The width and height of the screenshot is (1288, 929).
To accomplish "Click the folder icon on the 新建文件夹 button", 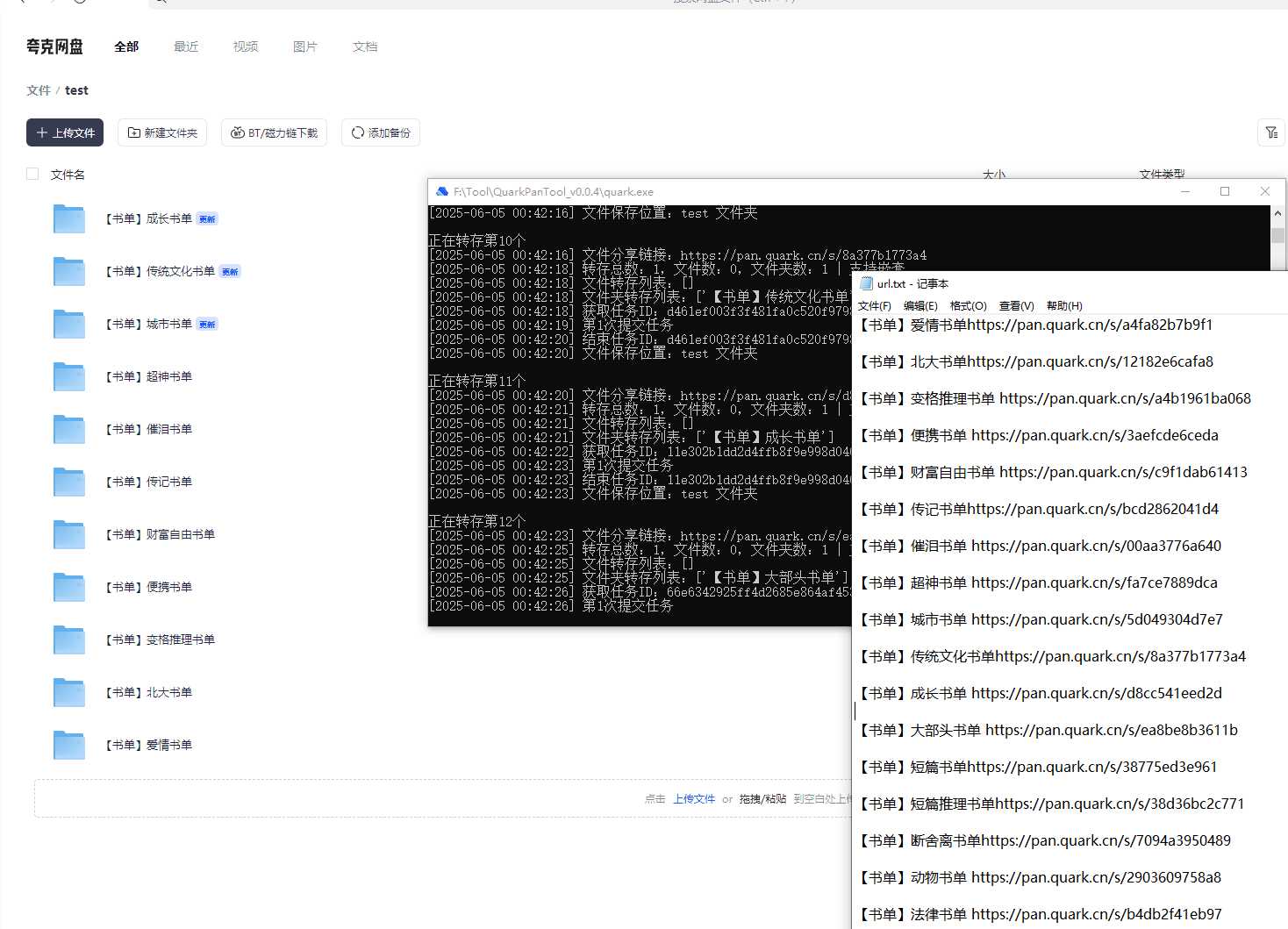I will pyautogui.click(x=134, y=132).
